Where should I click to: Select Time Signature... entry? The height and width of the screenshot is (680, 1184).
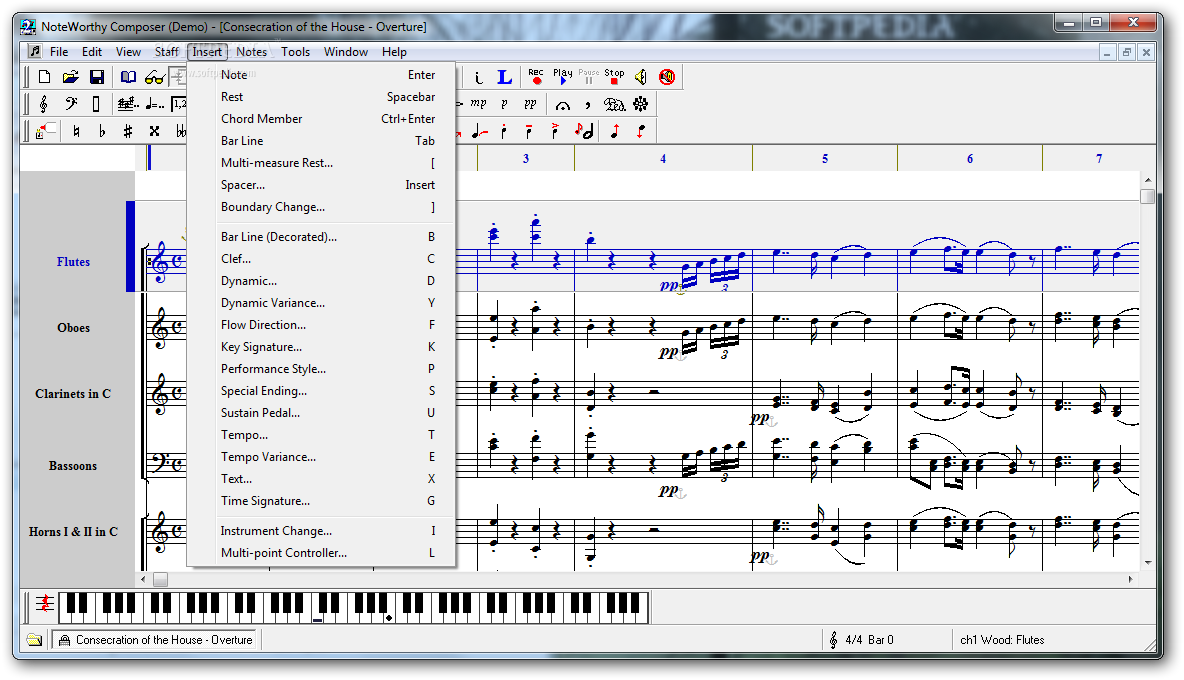(322, 500)
